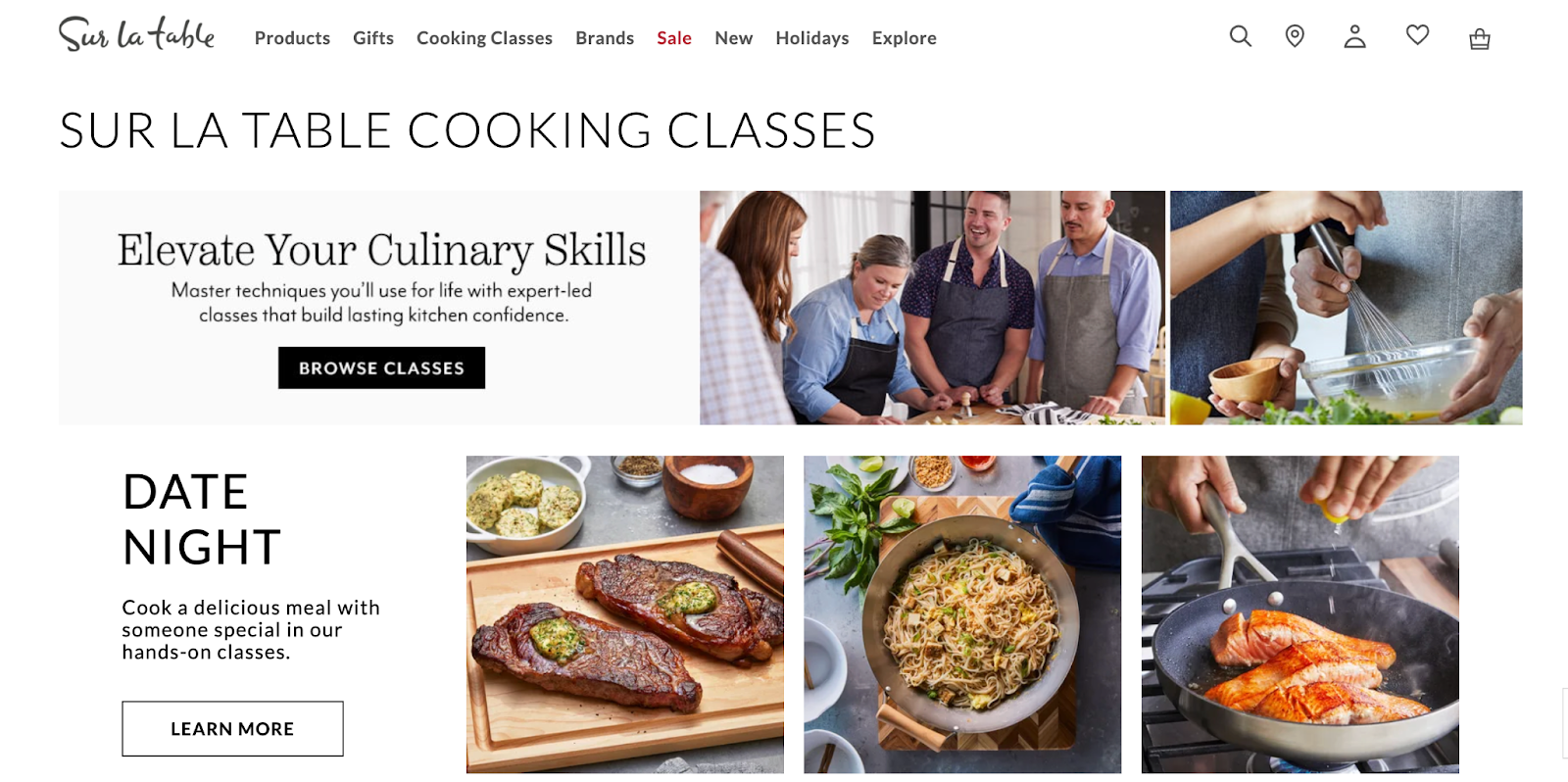View the wishlist heart icon
Image resolution: width=1568 pixels, height=782 pixels.
pyautogui.click(x=1417, y=35)
